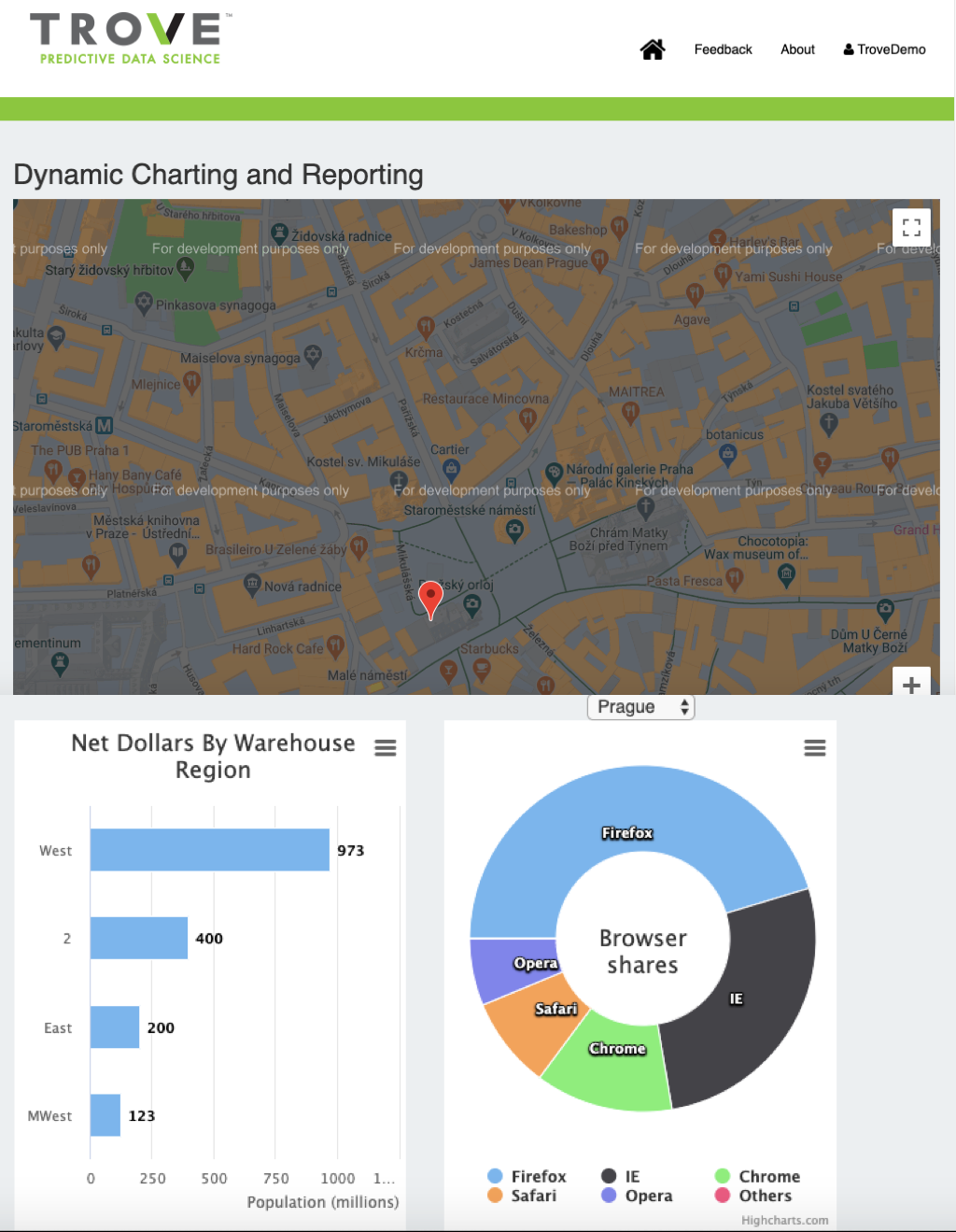Click the red location pin marker

[430, 598]
